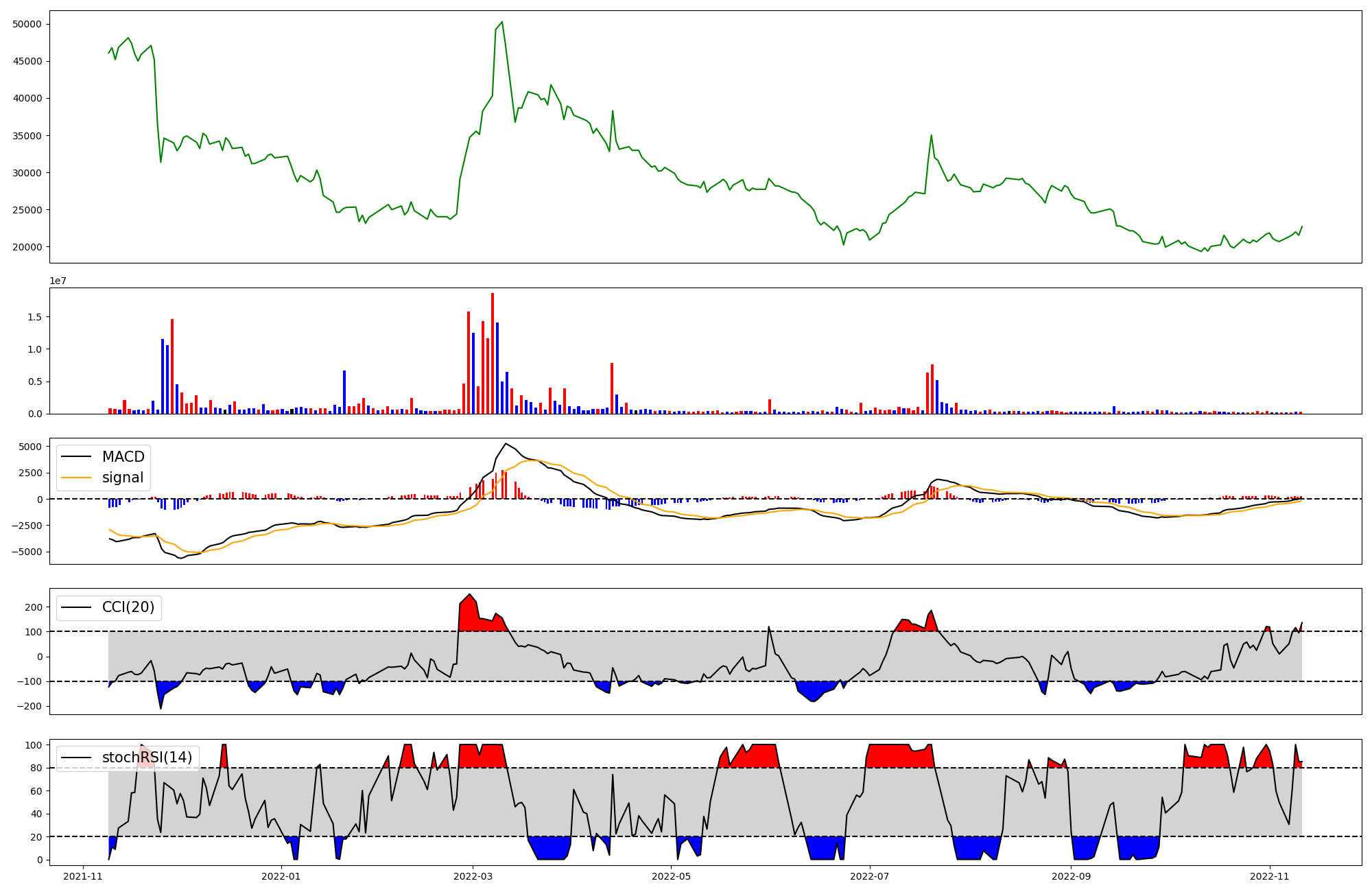Click the 2022-07 date axis label
This screenshot has height=892, width=1372.
870,876
